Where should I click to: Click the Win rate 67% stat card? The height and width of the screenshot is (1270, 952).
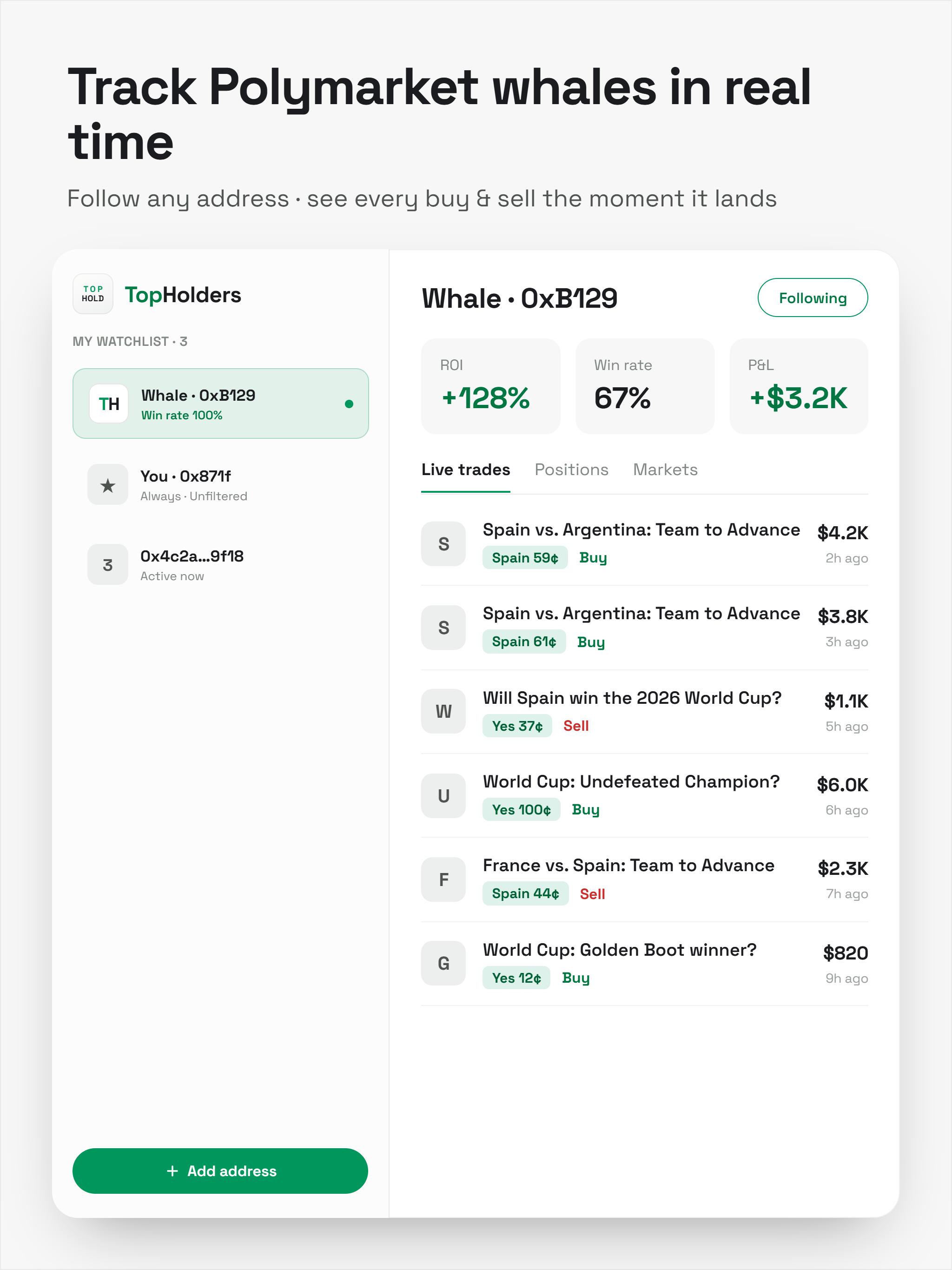click(x=645, y=386)
